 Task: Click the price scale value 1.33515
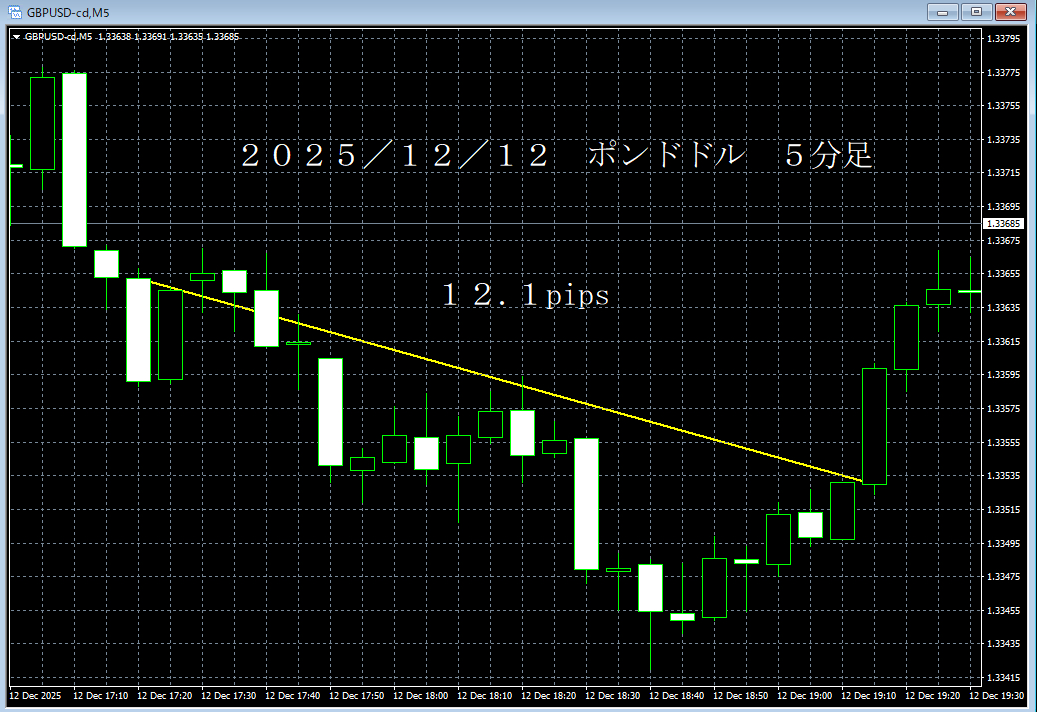[1003, 510]
